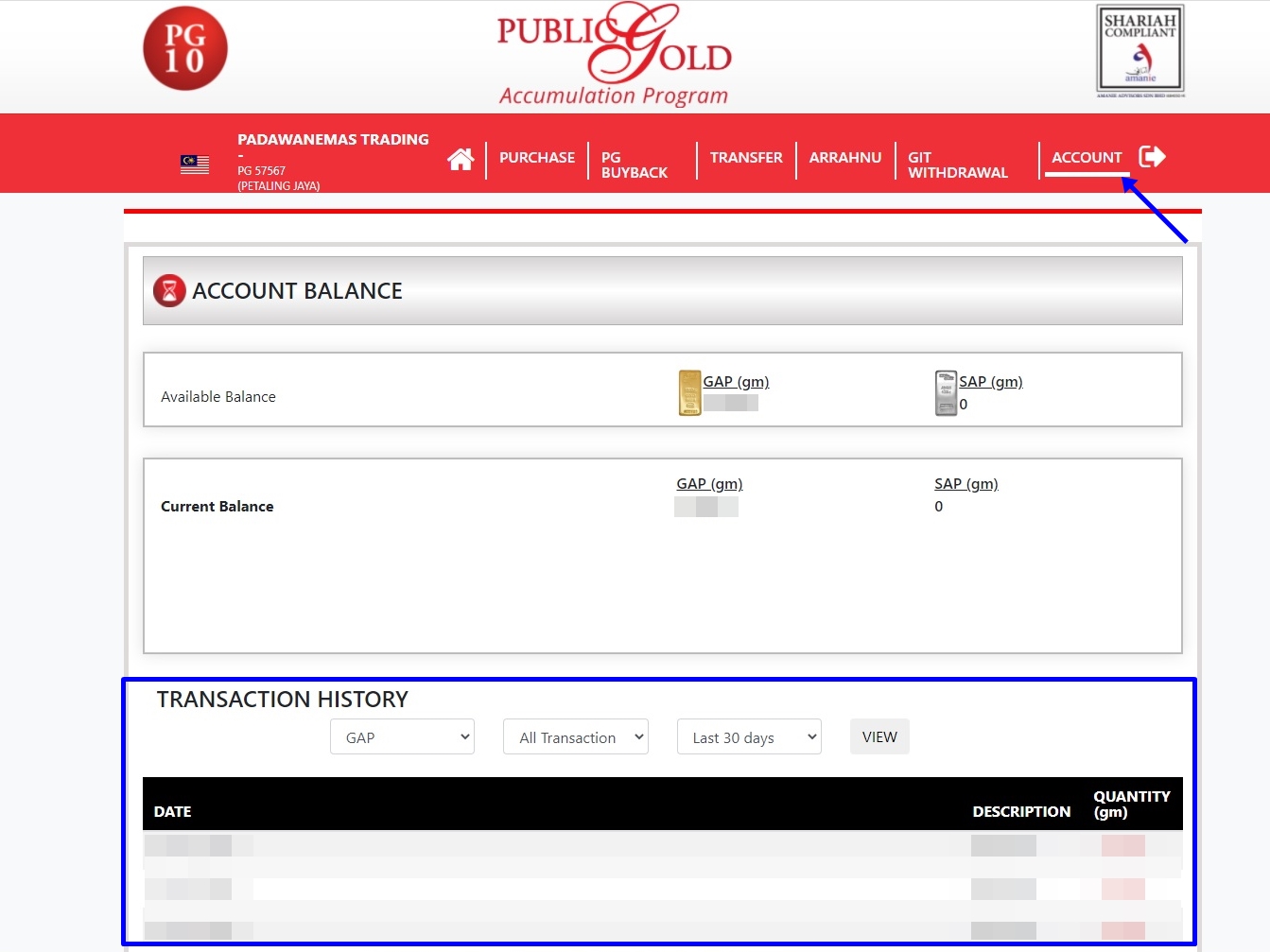This screenshot has width=1270, height=952.
Task: Go to PG BUYBACK menu item
Action: point(634,164)
